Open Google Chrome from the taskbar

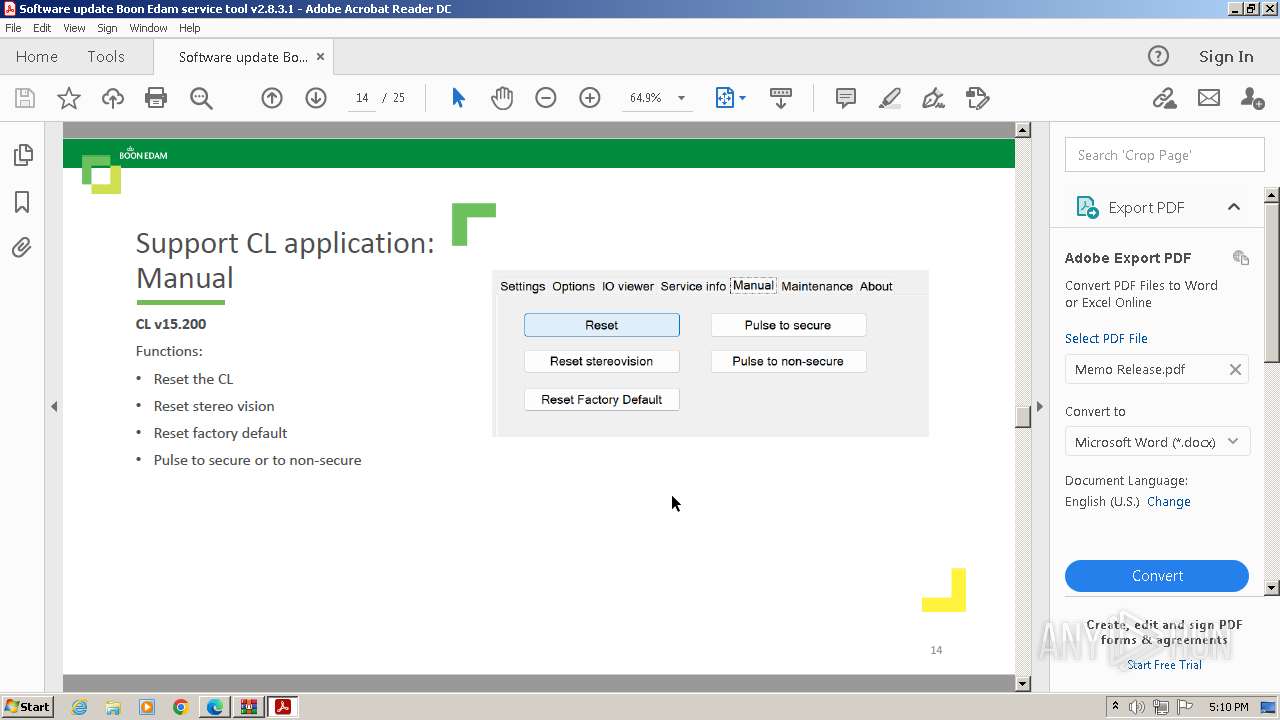pyautogui.click(x=181, y=707)
